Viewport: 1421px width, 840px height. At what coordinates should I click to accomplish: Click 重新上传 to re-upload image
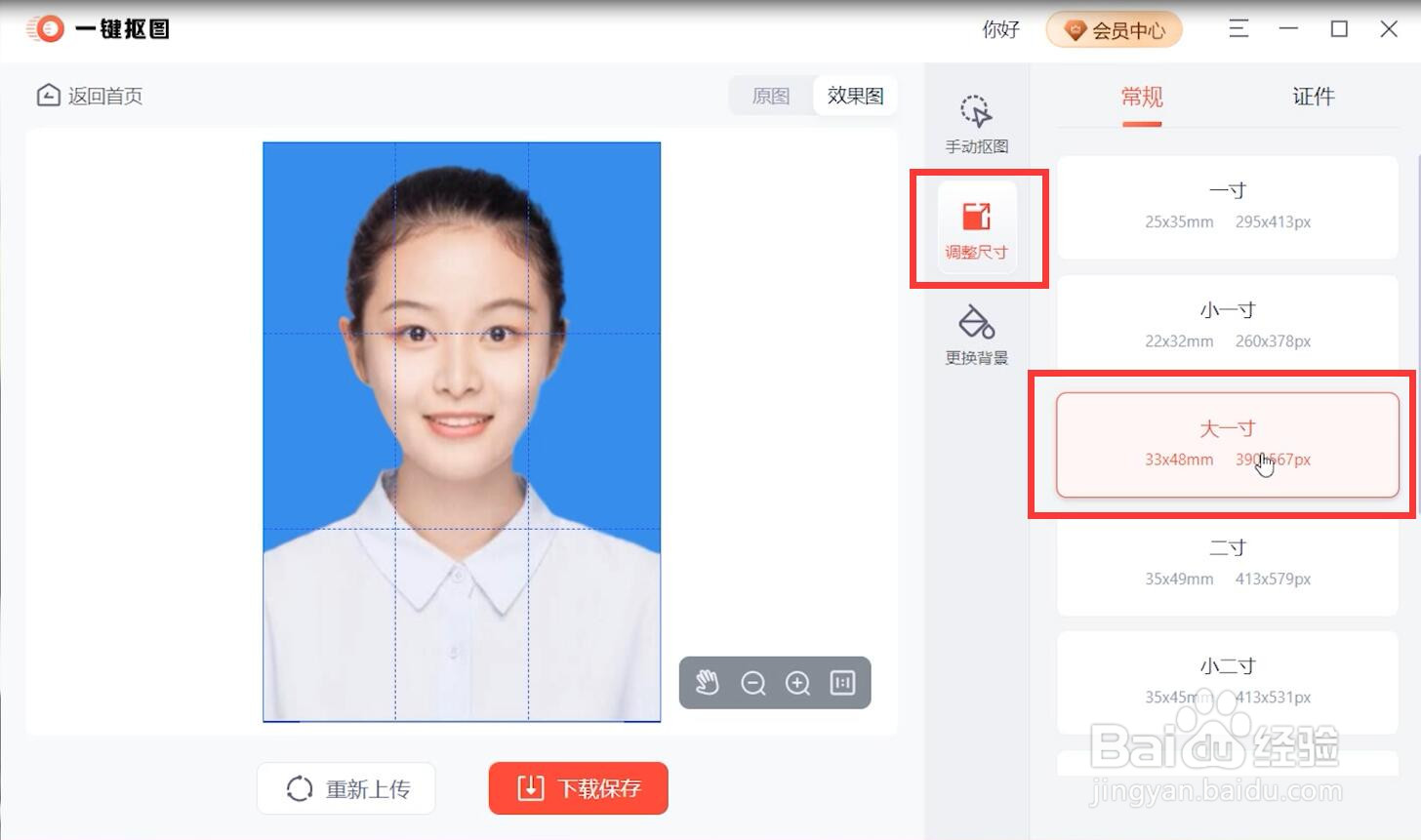tap(345, 787)
